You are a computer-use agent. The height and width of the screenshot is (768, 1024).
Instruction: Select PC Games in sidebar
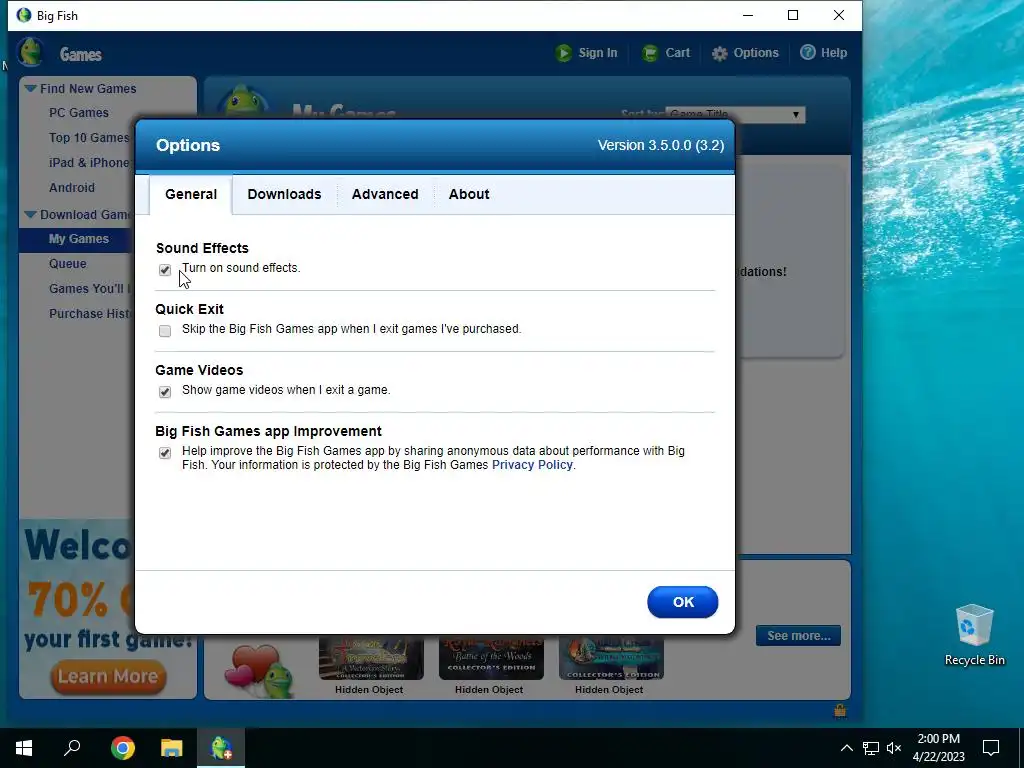pos(78,112)
